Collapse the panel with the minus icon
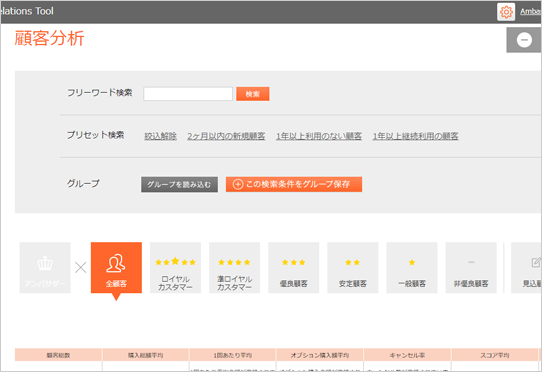 (x=524, y=40)
